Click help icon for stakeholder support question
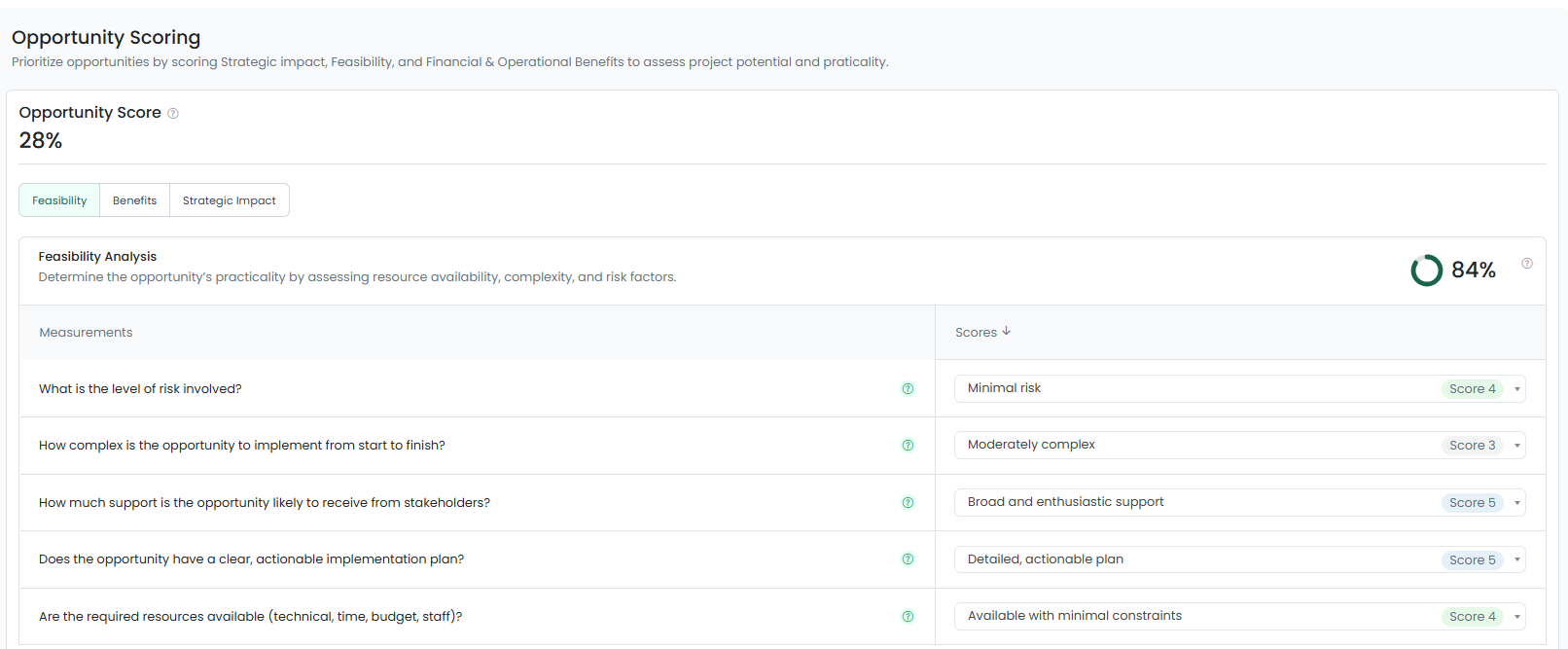Image resolution: width=1568 pixels, height=649 pixels. click(x=908, y=503)
